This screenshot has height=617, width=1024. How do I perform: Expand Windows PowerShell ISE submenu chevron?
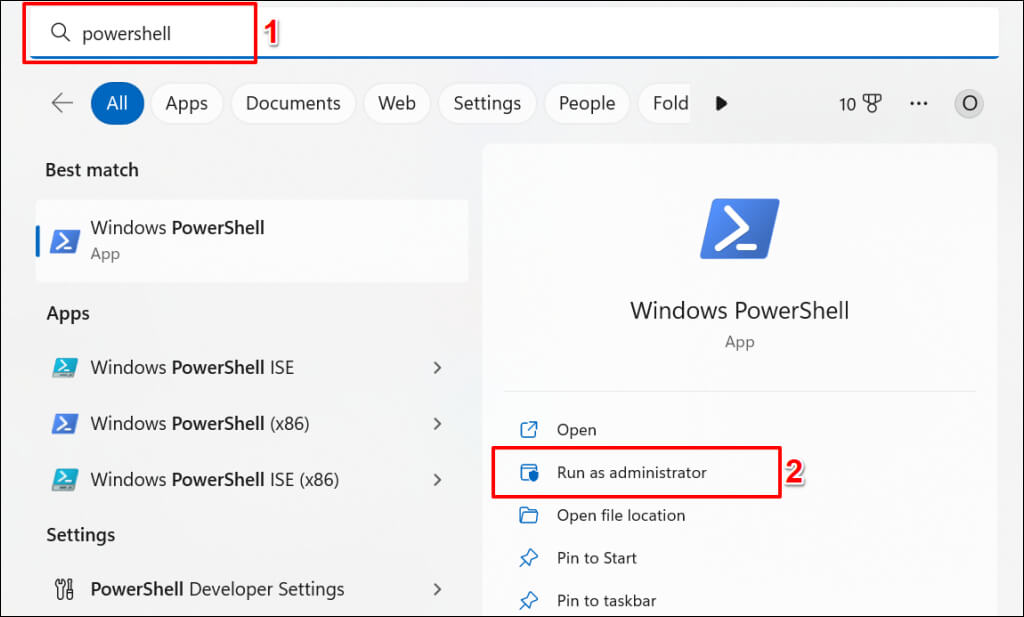437,367
